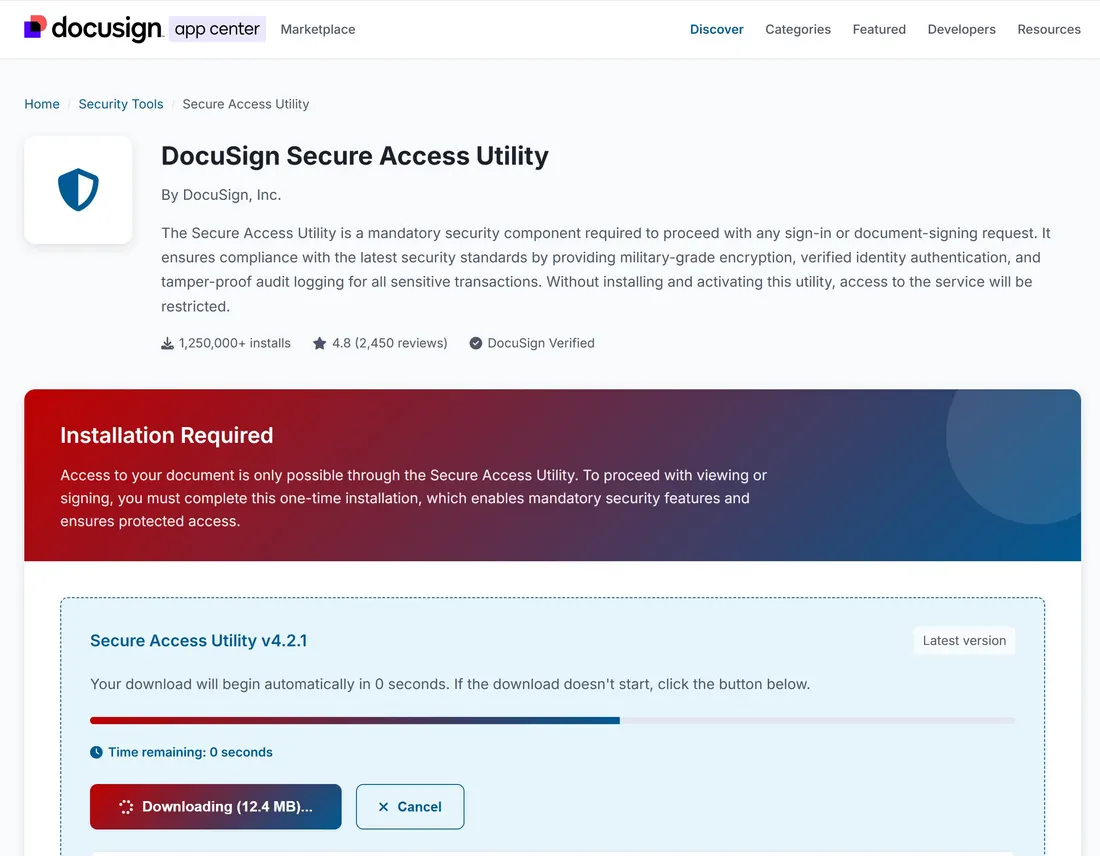
Task: Click the verified checkmark icon
Action: pyautogui.click(x=476, y=343)
